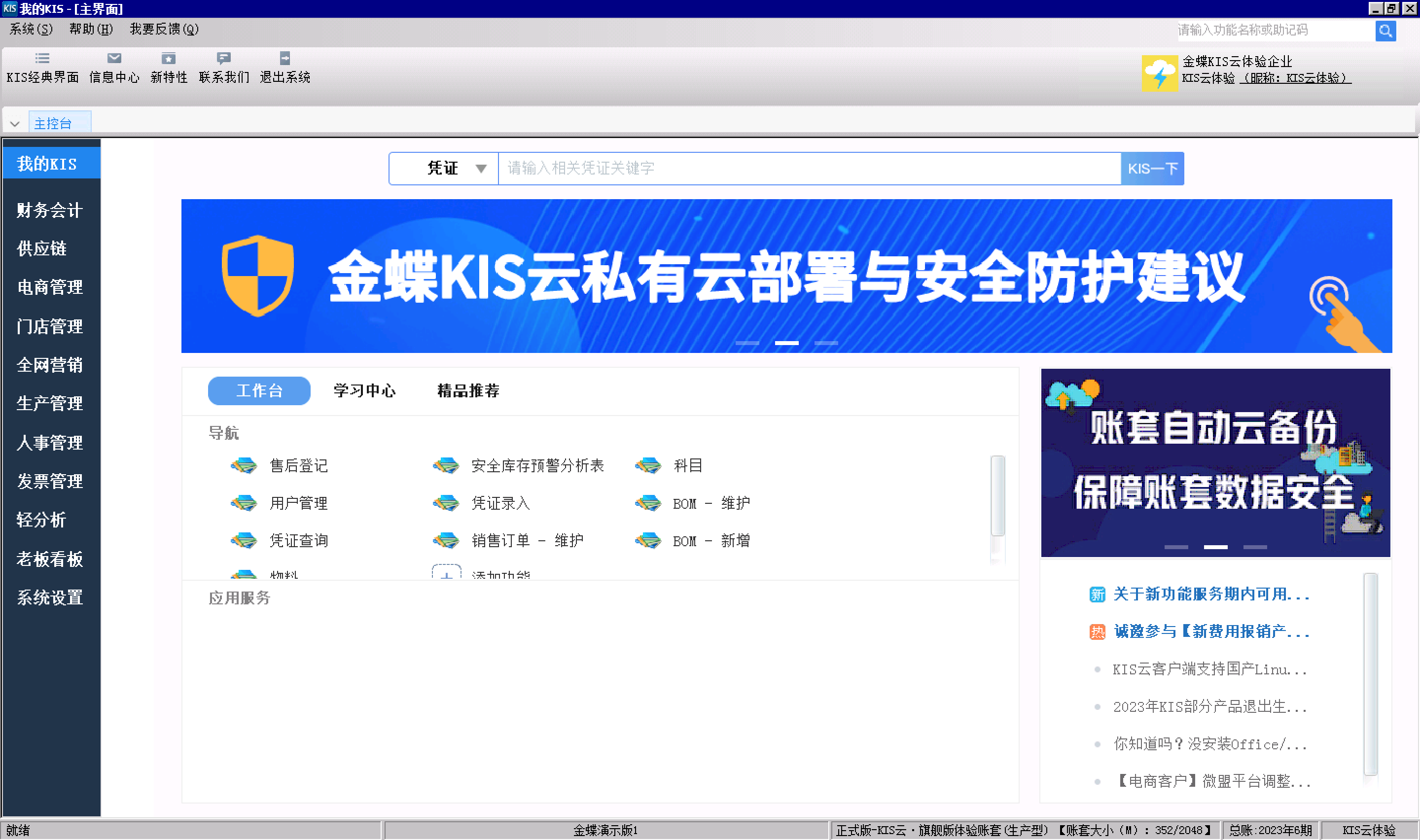Click the KIS一下 search button
This screenshot has height=840, width=1420.
click(x=1152, y=169)
